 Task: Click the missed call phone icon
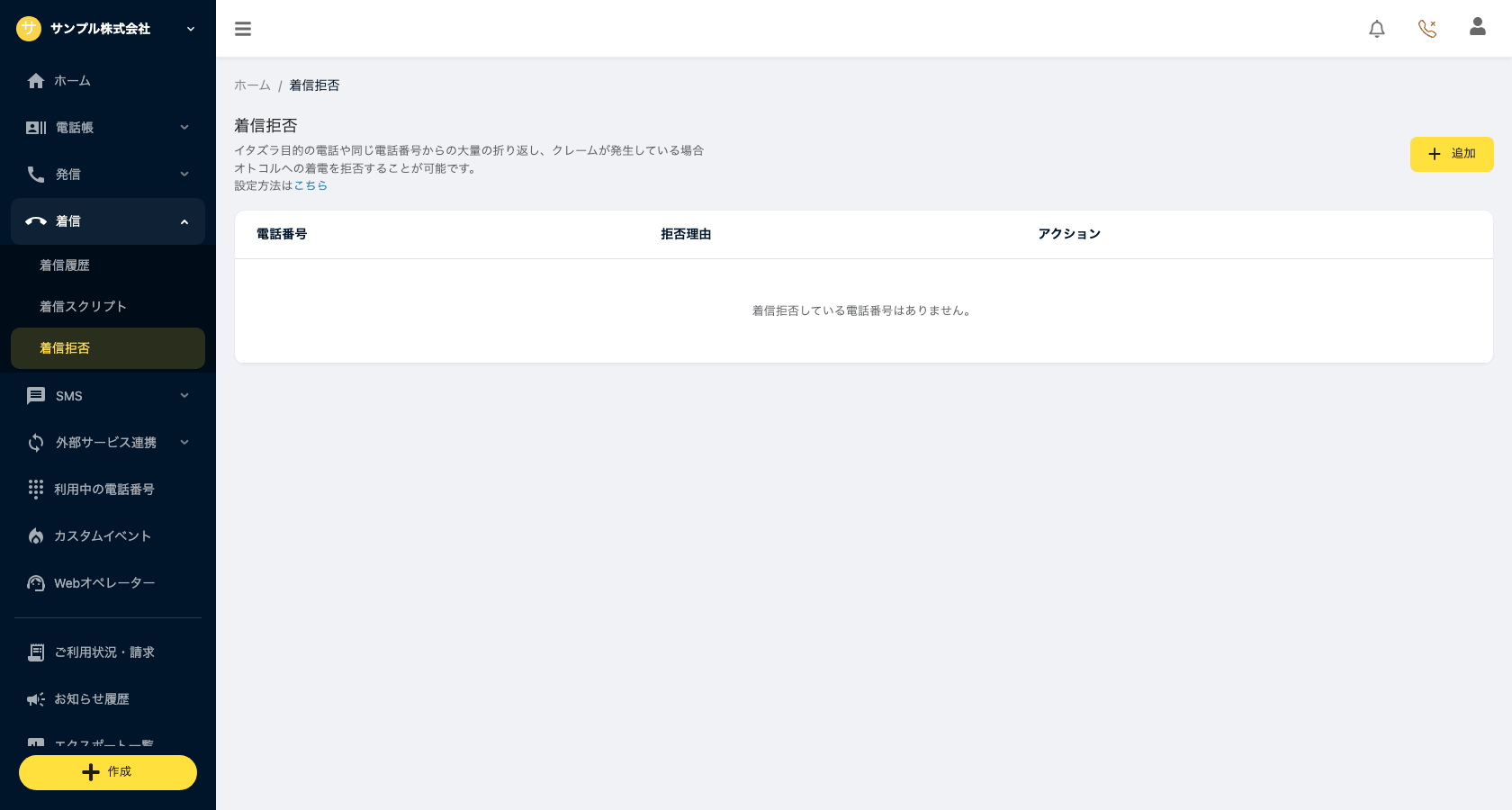pos(1427,29)
